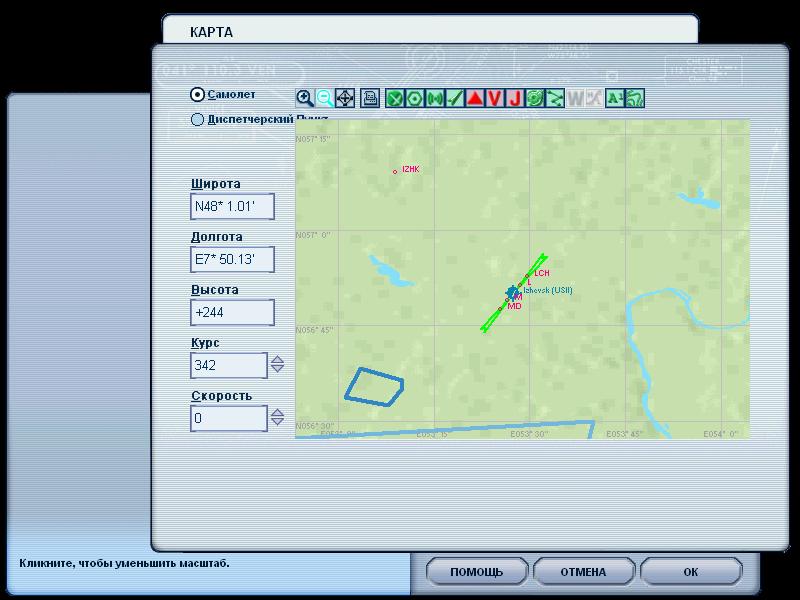This screenshot has height=600, width=800.
Task: Decrease Скорость with the down arrow
Action: coord(278,422)
